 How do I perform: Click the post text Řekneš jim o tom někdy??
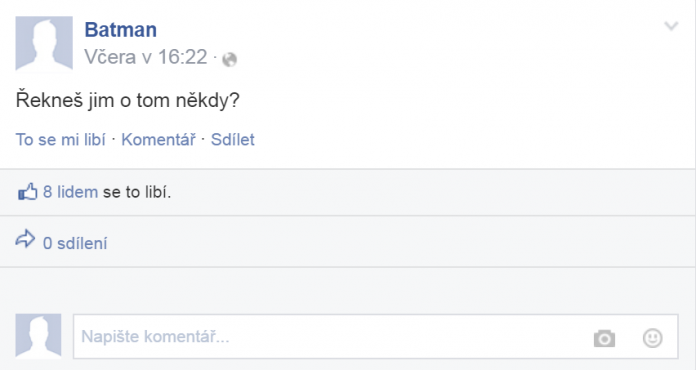coord(127,100)
